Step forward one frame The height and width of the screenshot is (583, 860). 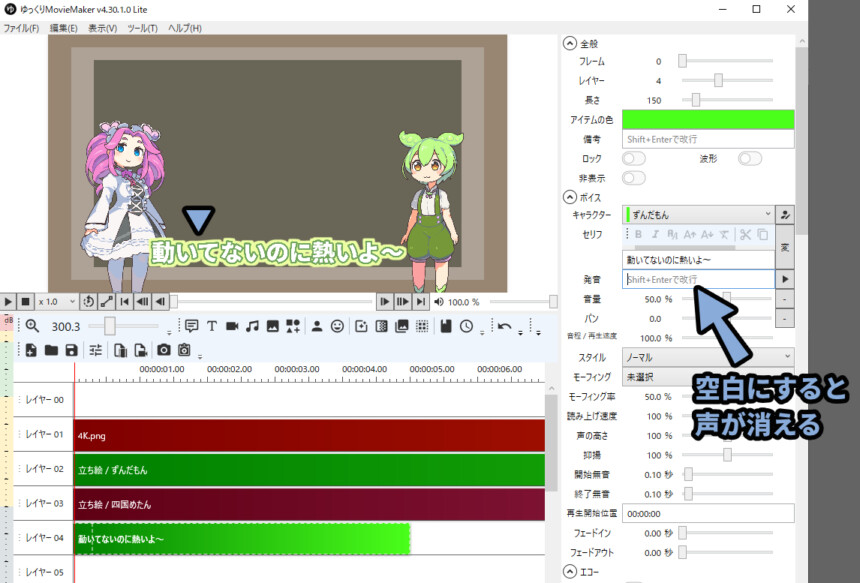(x=384, y=302)
